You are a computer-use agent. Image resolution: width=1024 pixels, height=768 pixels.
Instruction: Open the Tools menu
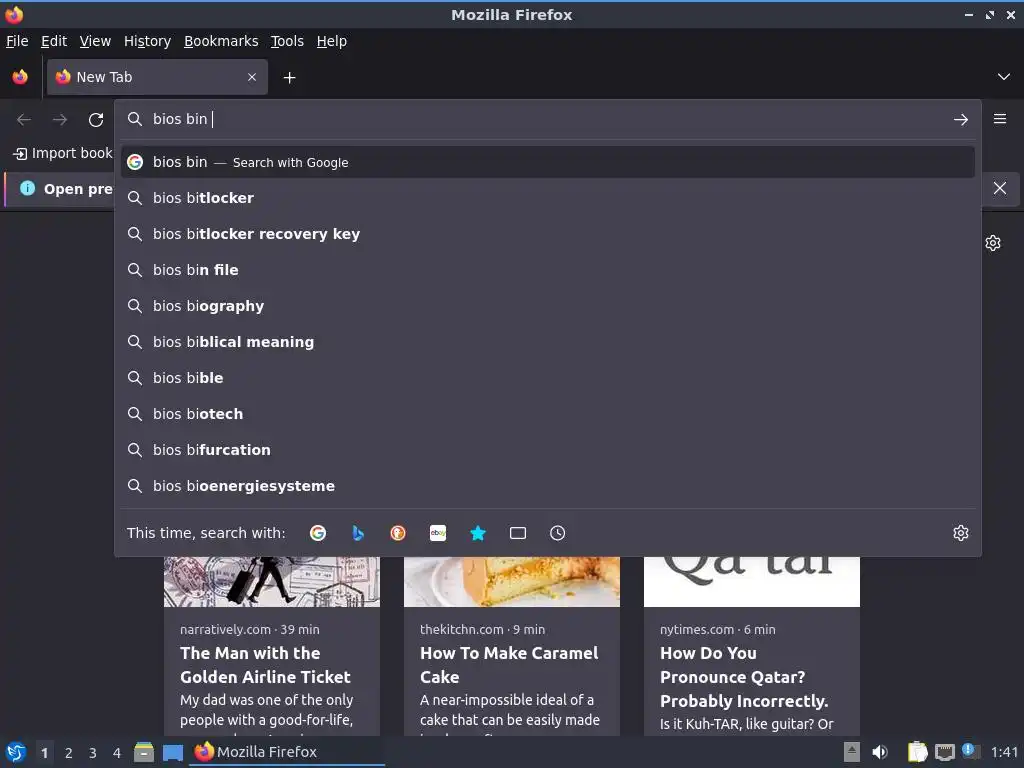287,41
